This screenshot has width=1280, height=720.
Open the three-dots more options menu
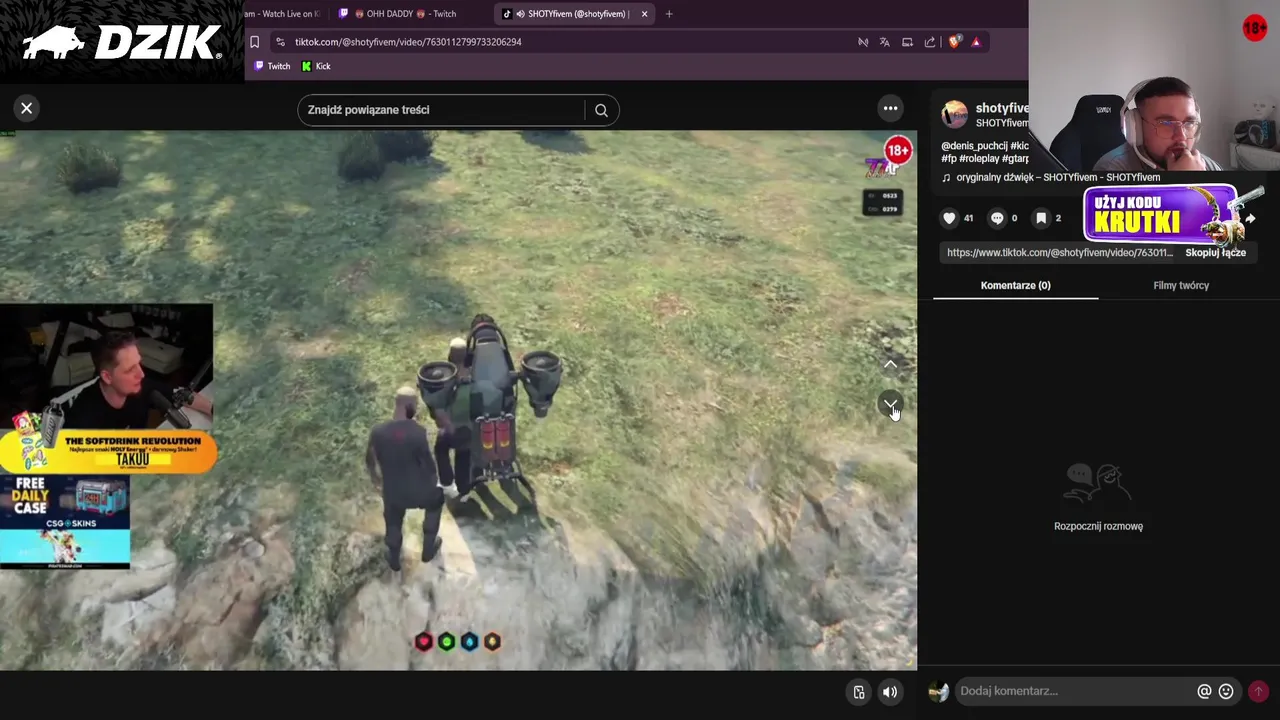click(890, 108)
